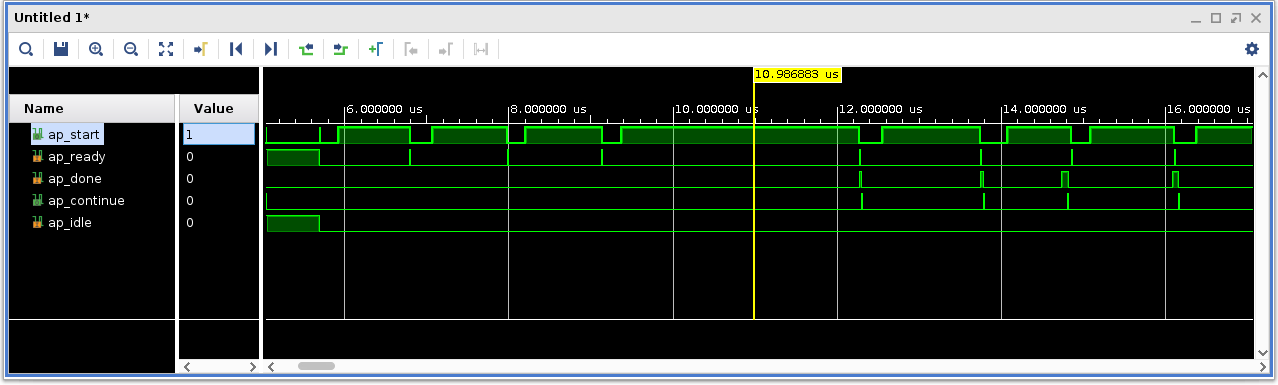Click the ap_start signal icon
This screenshot has height=385, width=1278.
click(38, 134)
